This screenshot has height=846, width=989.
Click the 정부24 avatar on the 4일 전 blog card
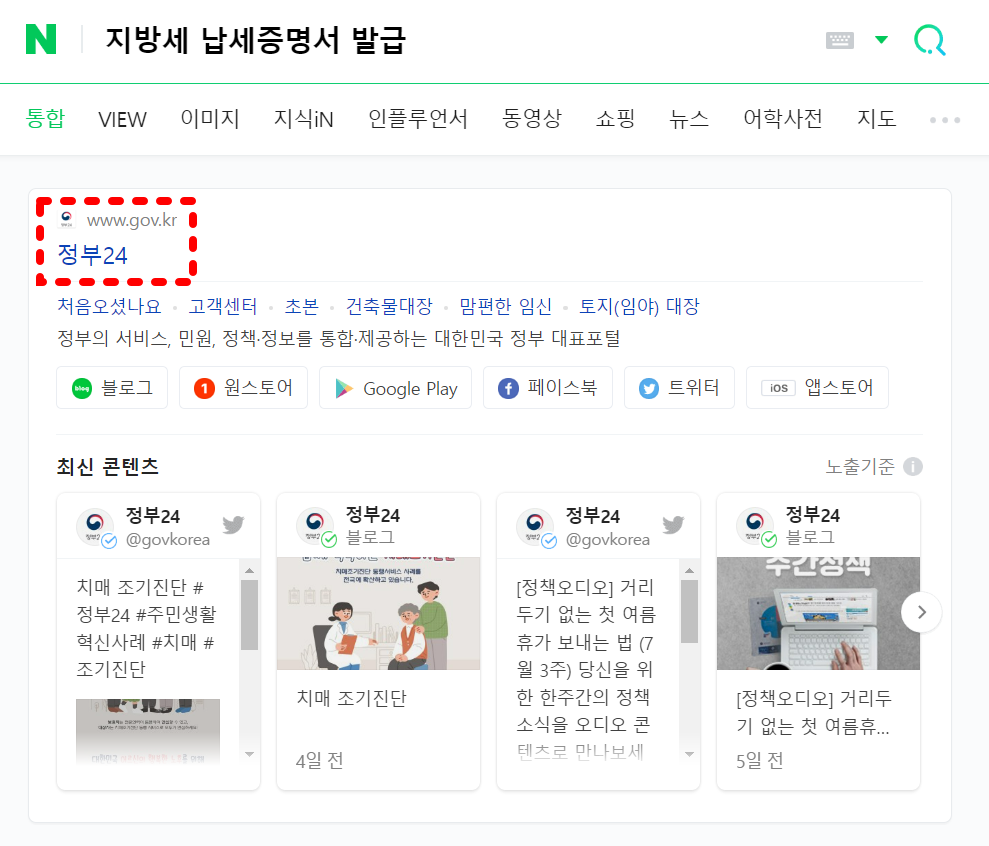point(315,526)
